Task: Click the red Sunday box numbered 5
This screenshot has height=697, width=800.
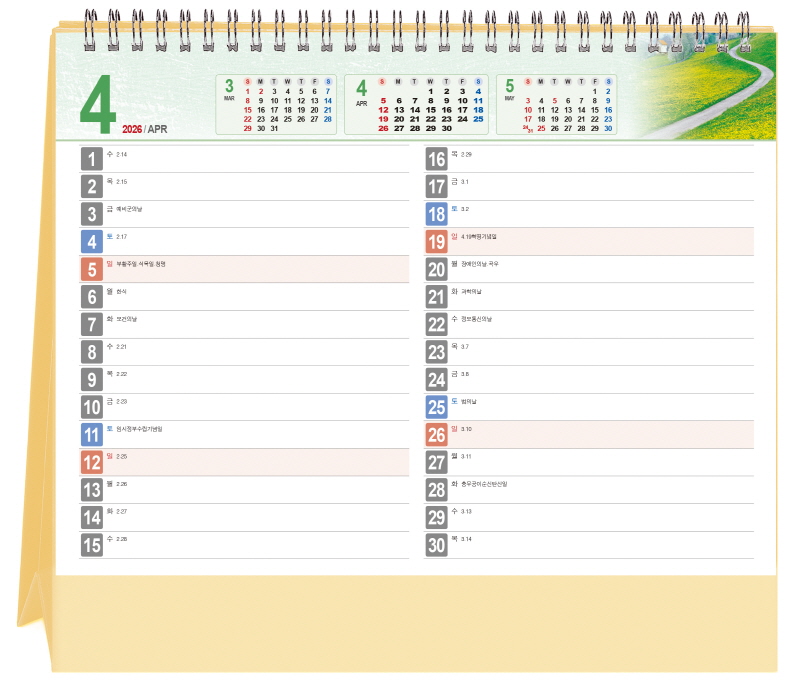Action: (92, 269)
